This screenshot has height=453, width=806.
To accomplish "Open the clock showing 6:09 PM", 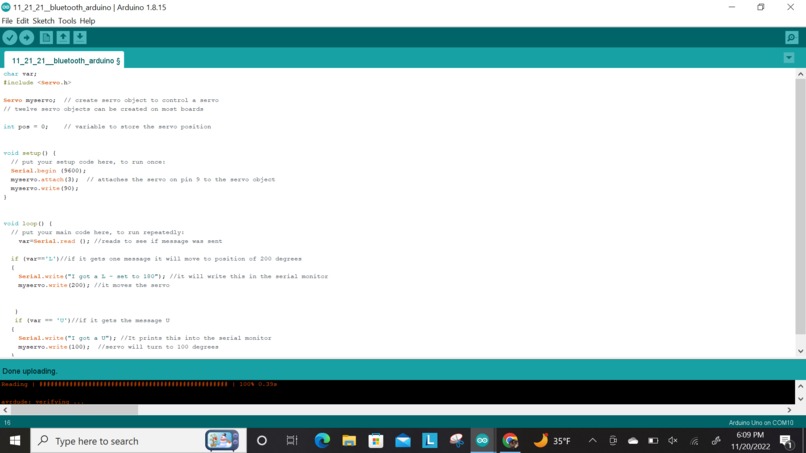I will (x=750, y=441).
